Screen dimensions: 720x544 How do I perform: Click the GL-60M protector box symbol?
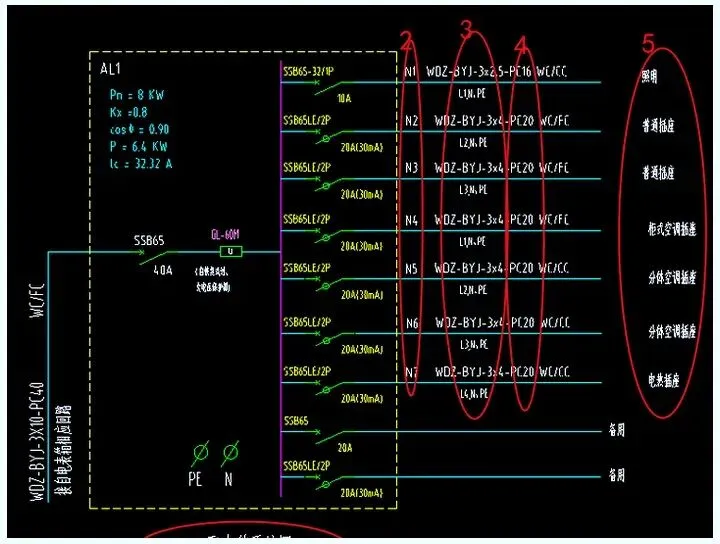[231, 252]
